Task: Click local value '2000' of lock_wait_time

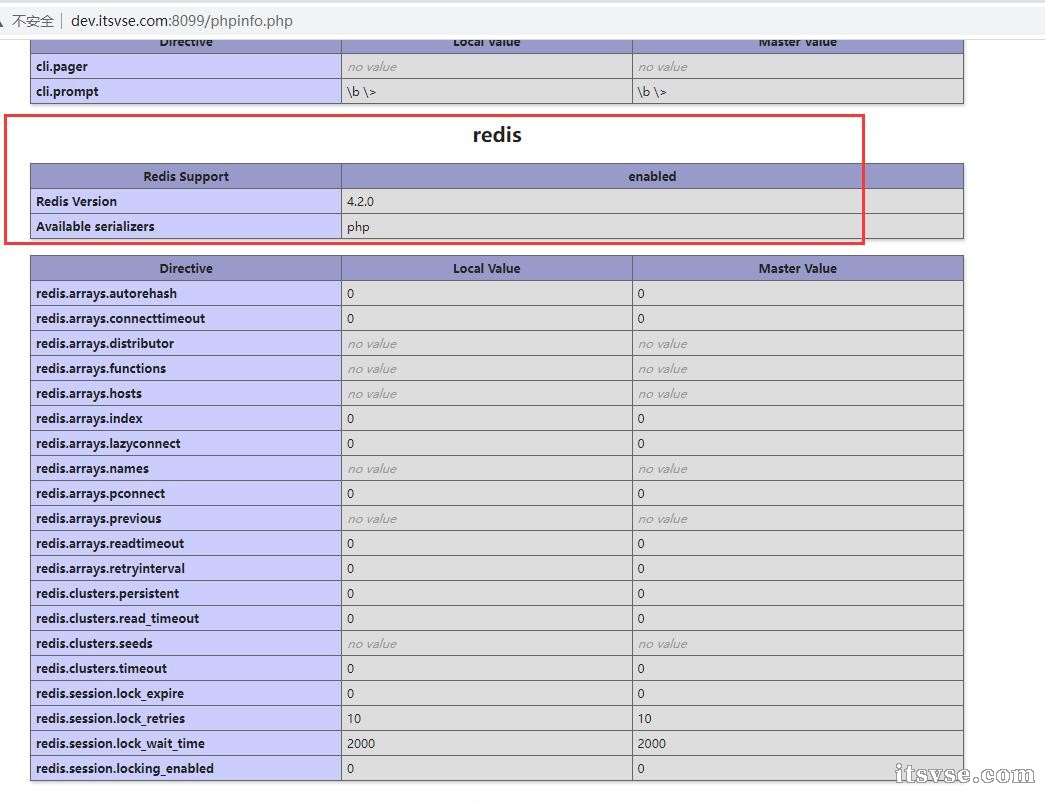Action: coord(361,743)
